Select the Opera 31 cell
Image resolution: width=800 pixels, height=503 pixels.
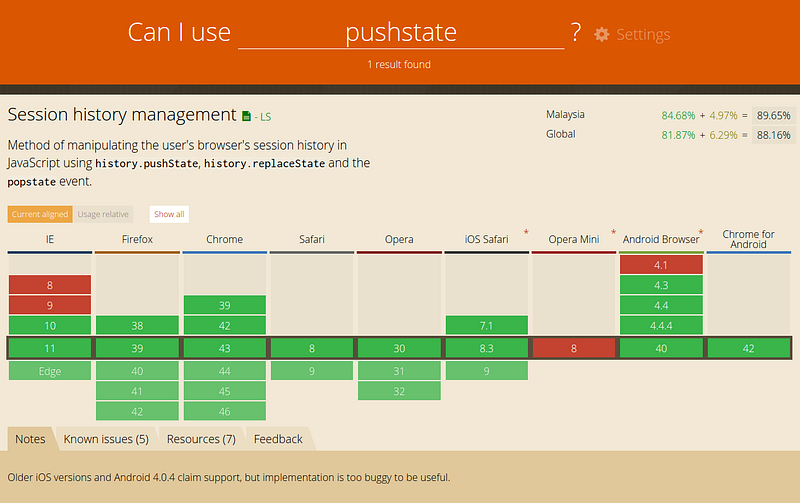click(x=399, y=371)
